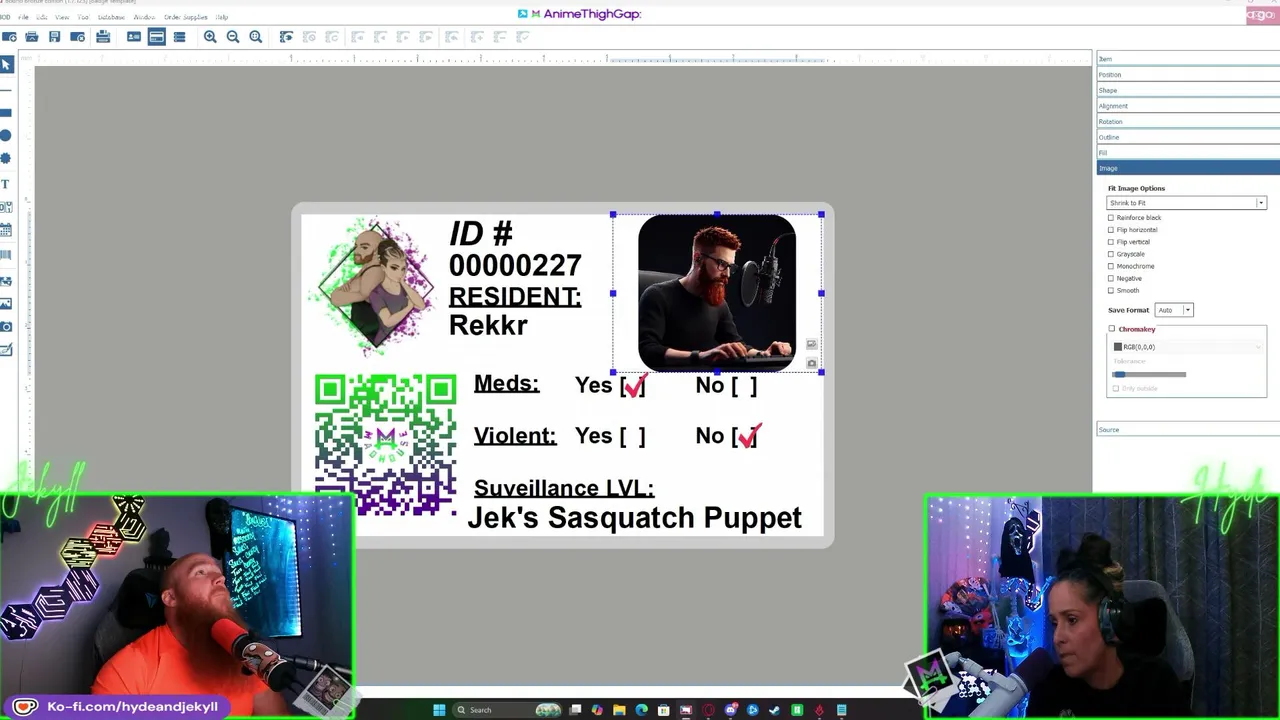Open the Edit menu
Viewport: 1280px width, 720px height.
[x=42, y=17]
